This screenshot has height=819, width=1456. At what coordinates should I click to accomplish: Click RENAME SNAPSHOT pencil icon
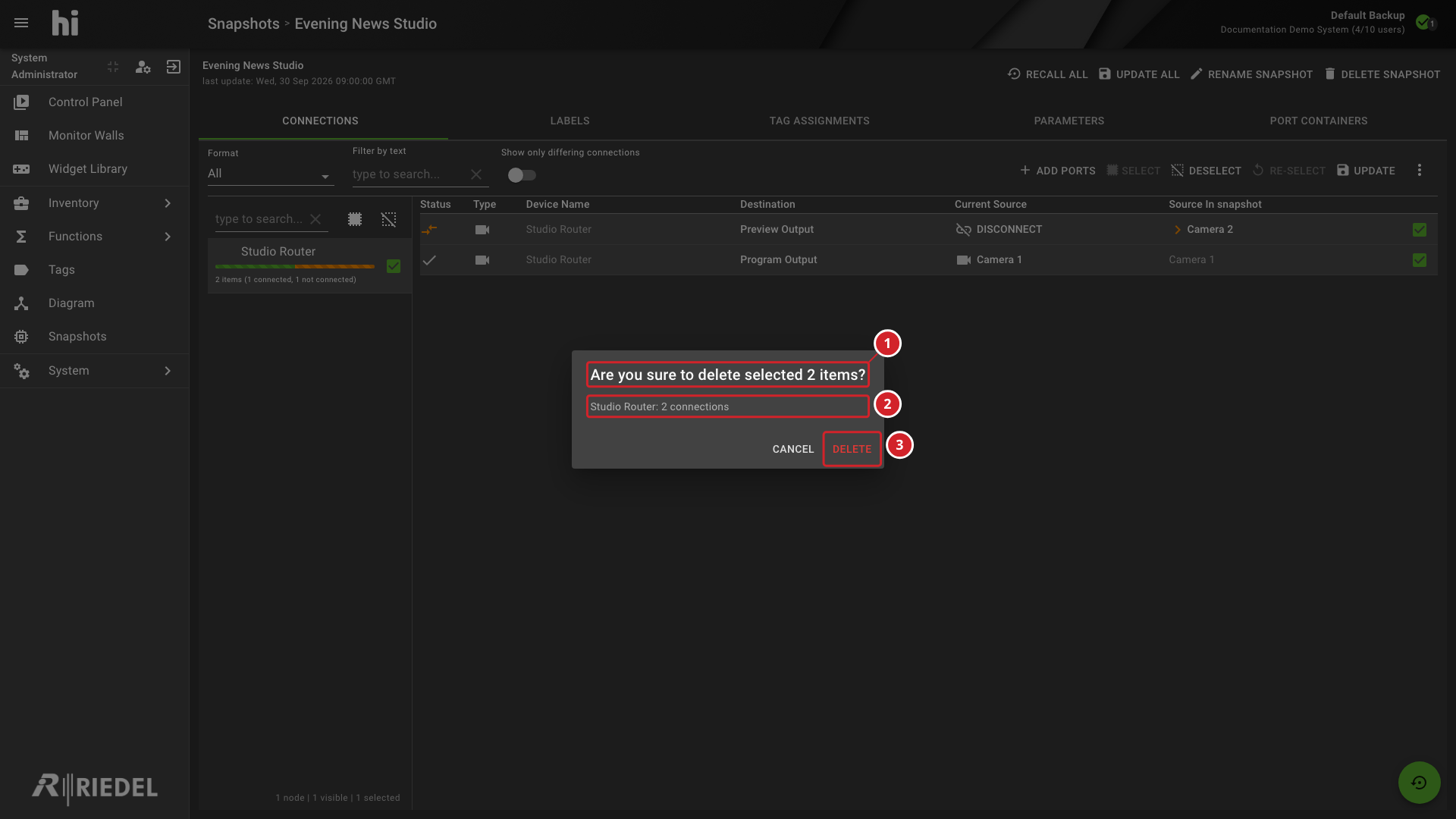pyautogui.click(x=1197, y=74)
